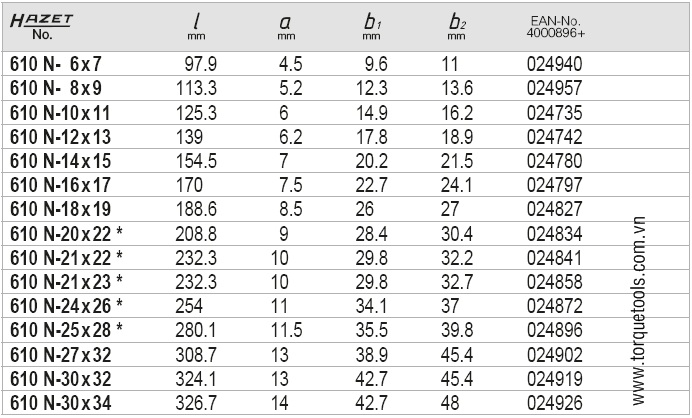Click the EAN-No. column header

tap(556, 26)
